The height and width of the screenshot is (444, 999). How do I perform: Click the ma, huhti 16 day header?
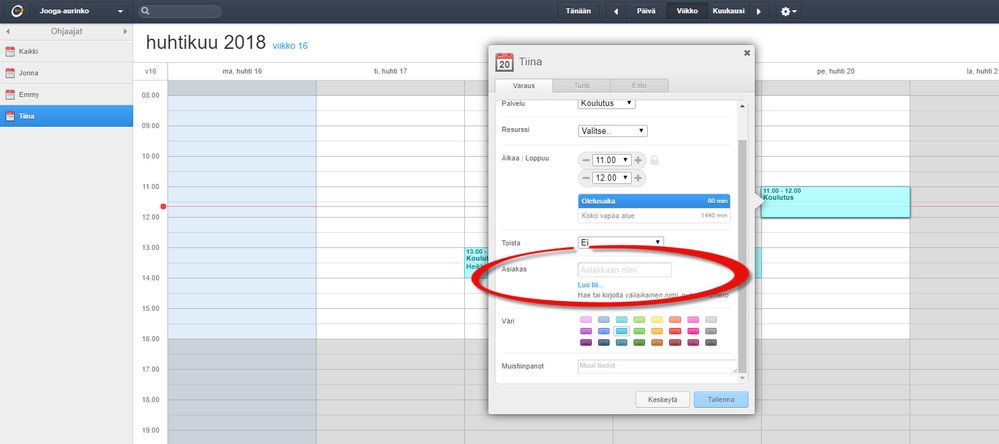(242, 71)
